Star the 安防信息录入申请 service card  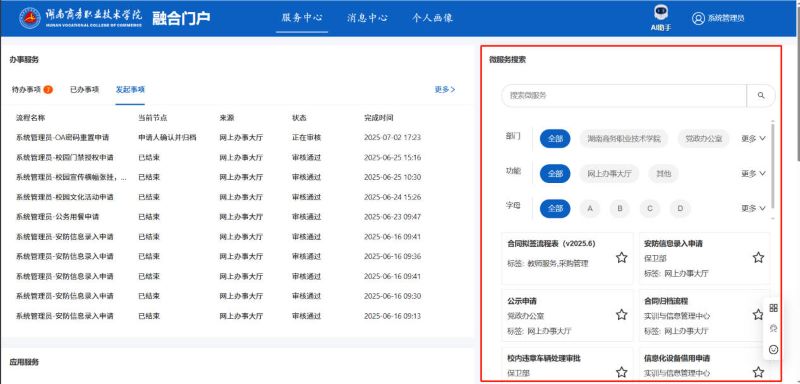758,258
